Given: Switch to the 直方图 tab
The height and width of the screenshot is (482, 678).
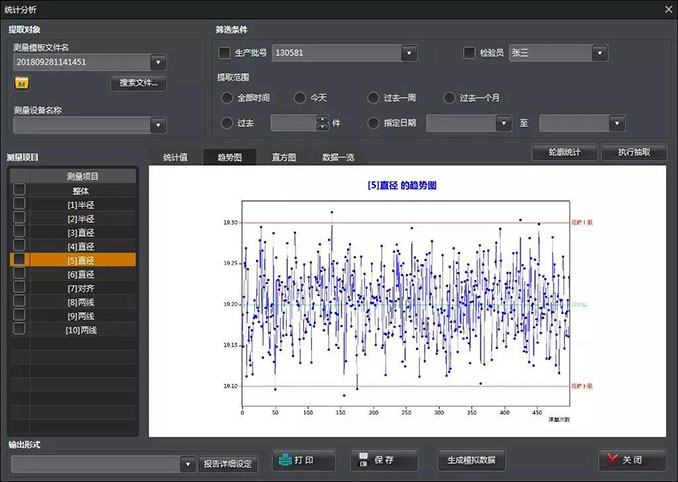Looking at the screenshot, I should tap(283, 157).
